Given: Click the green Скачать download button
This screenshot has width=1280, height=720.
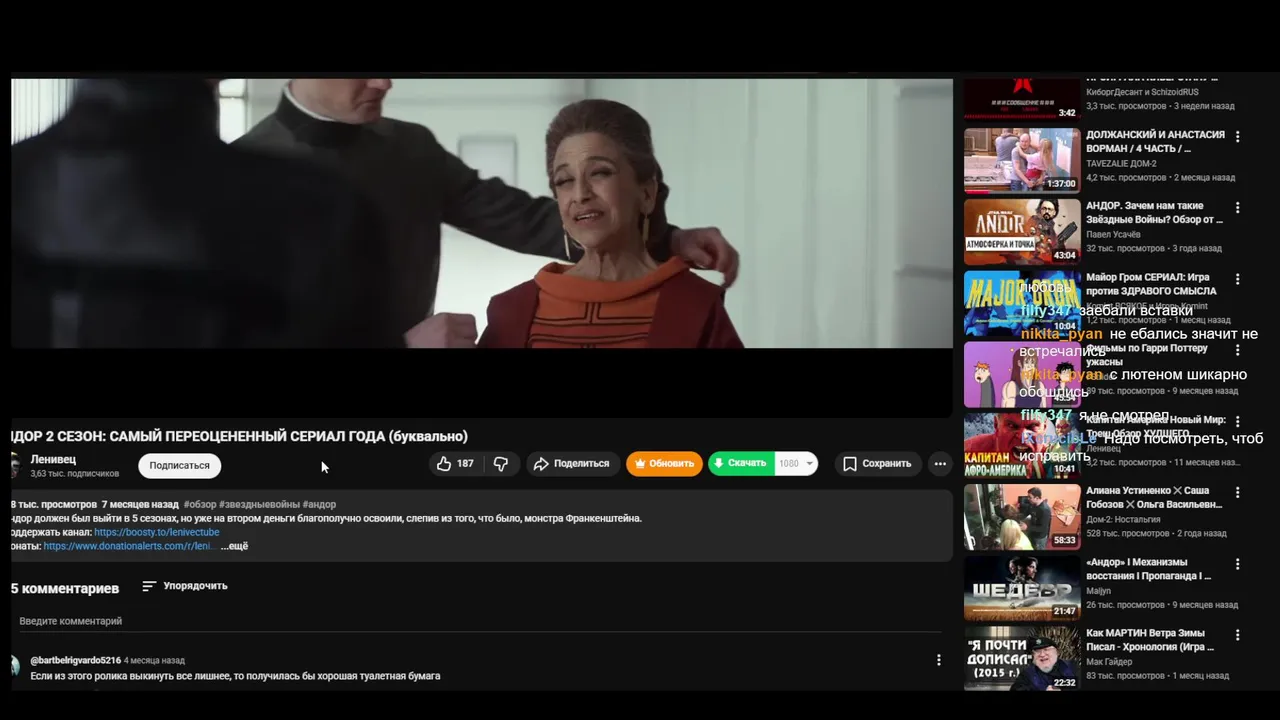Looking at the screenshot, I should (741, 464).
